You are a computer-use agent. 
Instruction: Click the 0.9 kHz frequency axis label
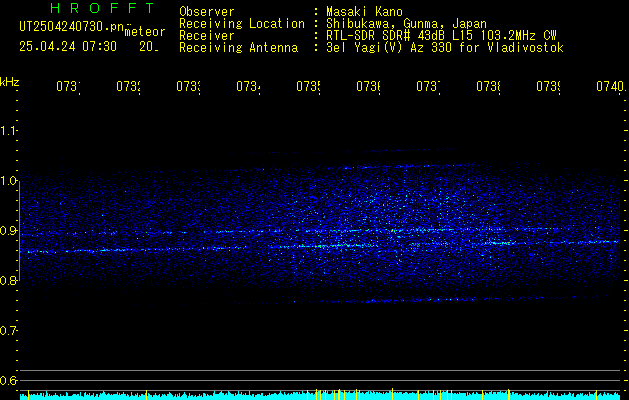[8, 231]
